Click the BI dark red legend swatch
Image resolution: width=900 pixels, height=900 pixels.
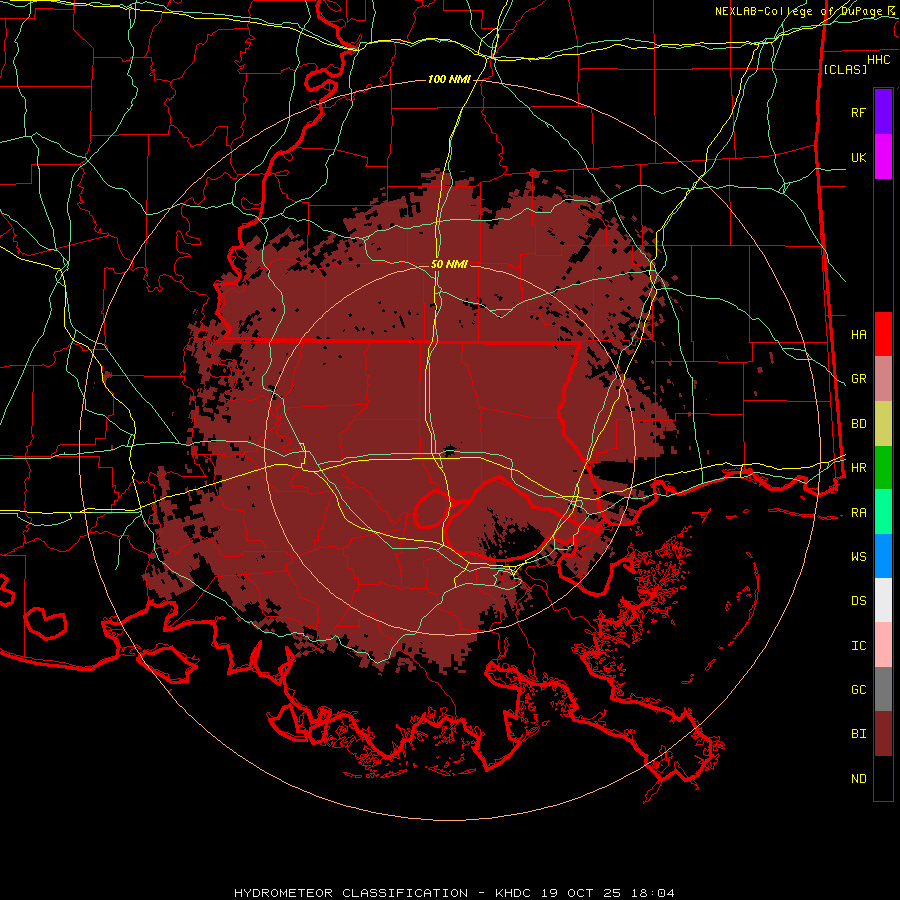pos(883,734)
